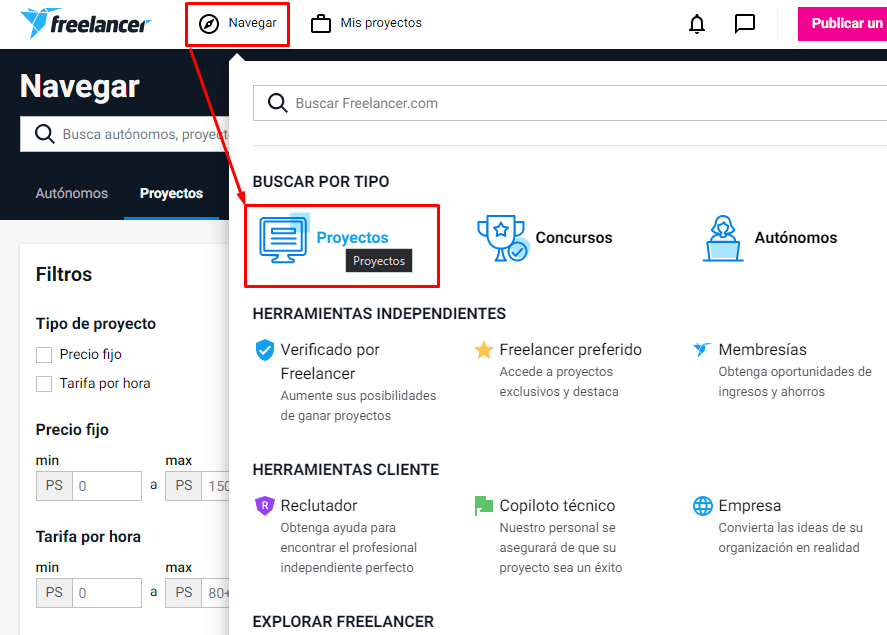Screen dimensions: 887x635
Task: Focus the Busca autónomos, proyectos search box
Action: click(x=124, y=134)
